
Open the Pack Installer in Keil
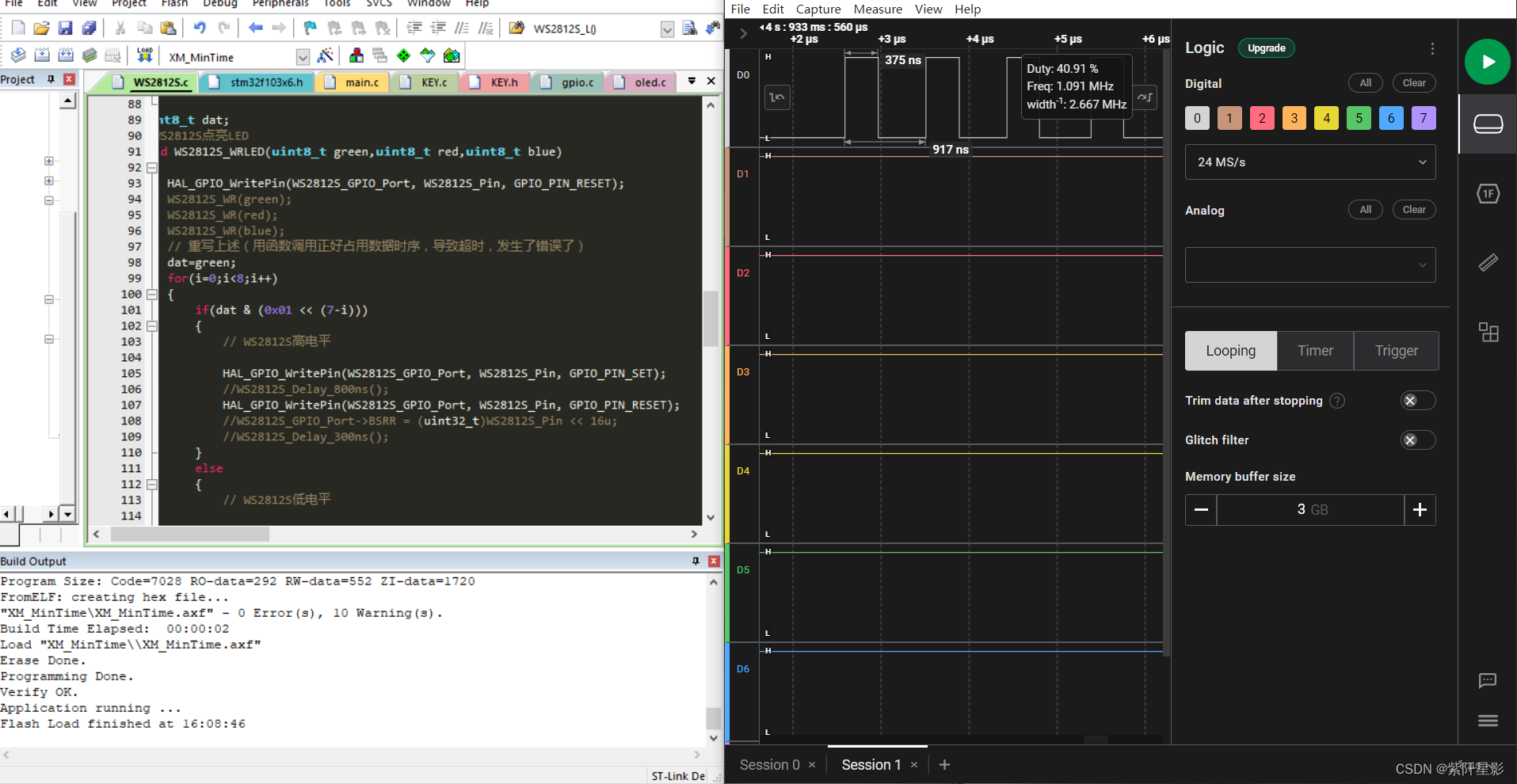pyautogui.click(x=452, y=55)
